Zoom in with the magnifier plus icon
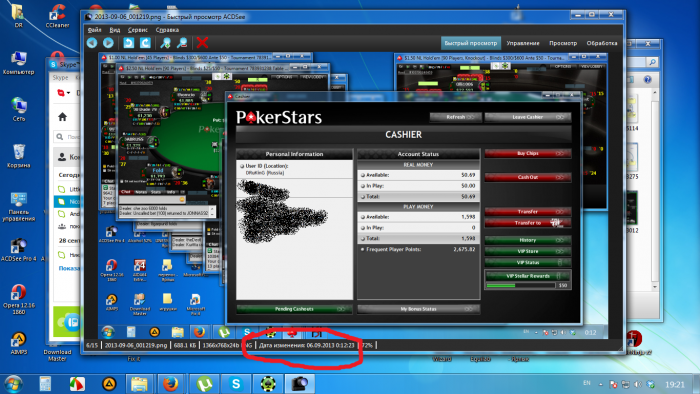 (166, 43)
